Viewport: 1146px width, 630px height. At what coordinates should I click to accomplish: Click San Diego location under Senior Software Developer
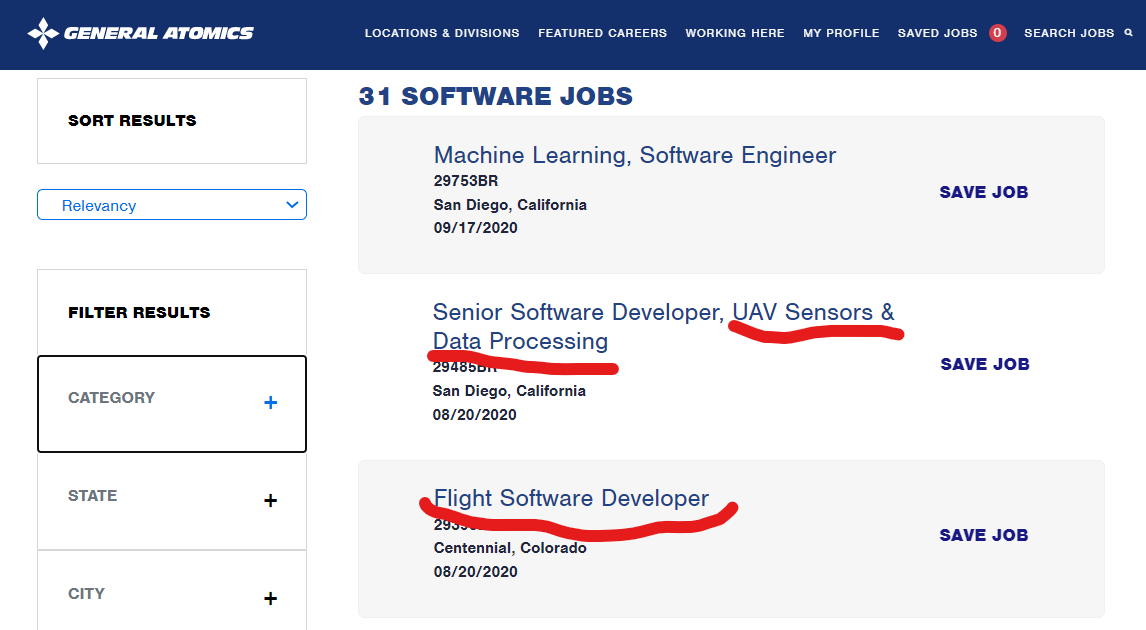pos(509,391)
